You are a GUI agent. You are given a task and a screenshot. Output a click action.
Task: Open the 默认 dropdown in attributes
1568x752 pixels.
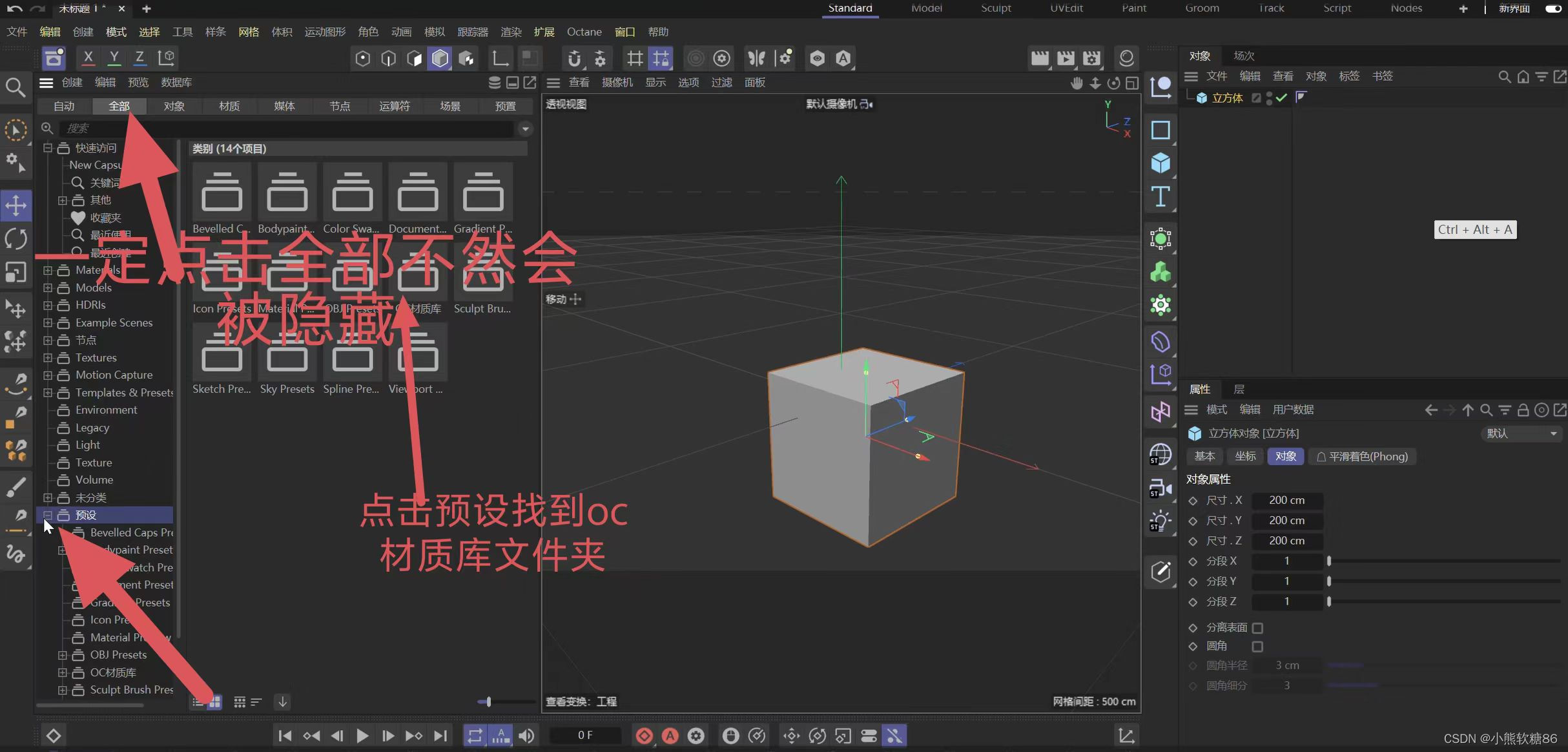pyautogui.click(x=1521, y=433)
